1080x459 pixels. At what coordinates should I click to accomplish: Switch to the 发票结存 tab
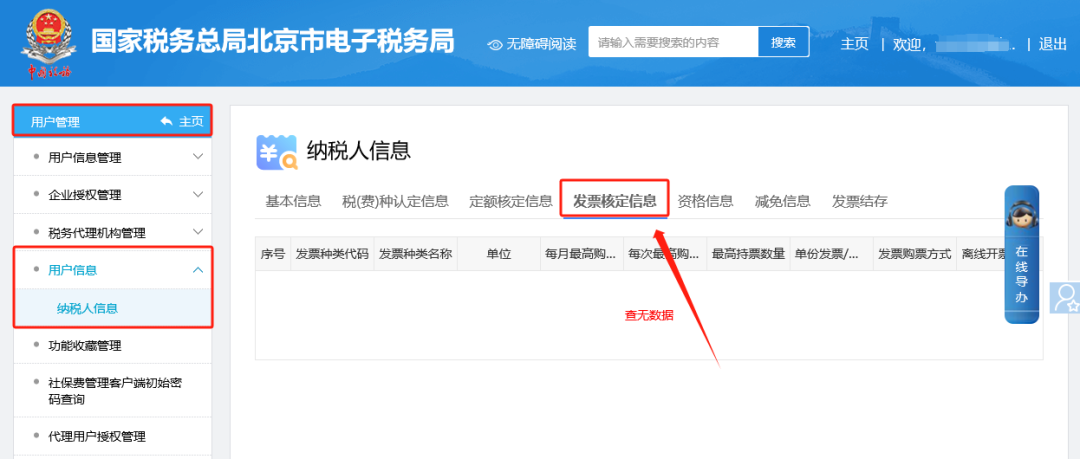tap(860, 201)
